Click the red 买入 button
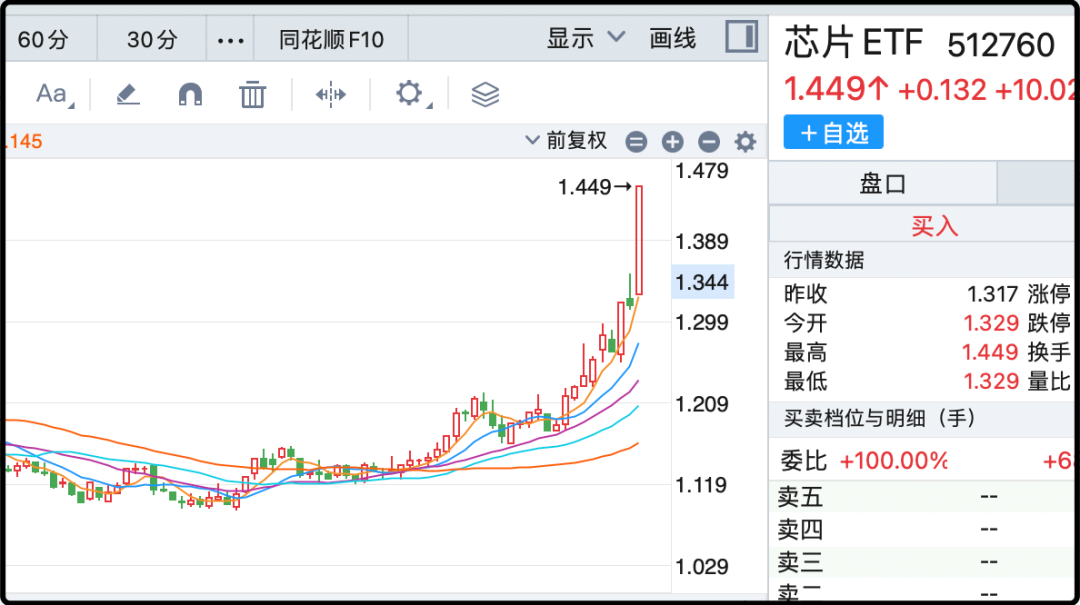 (x=934, y=226)
